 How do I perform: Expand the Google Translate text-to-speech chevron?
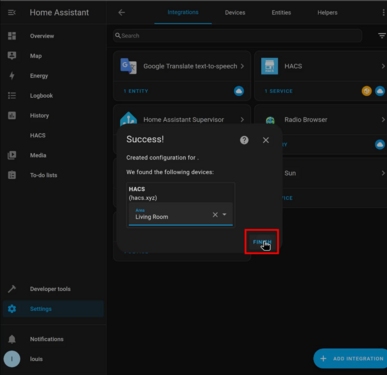(x=242, y=66)
